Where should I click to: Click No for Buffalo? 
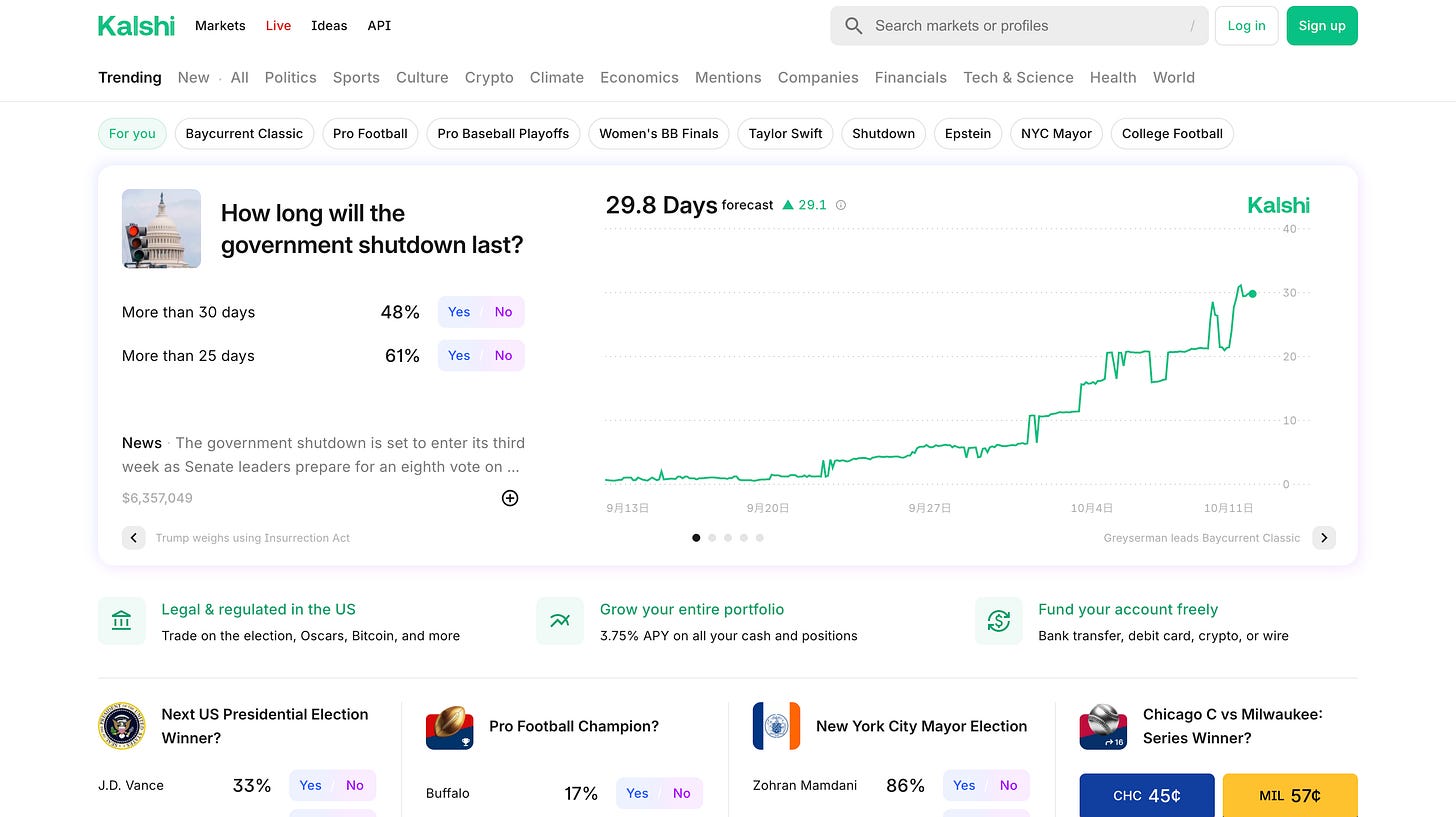[x=682, y=793]
